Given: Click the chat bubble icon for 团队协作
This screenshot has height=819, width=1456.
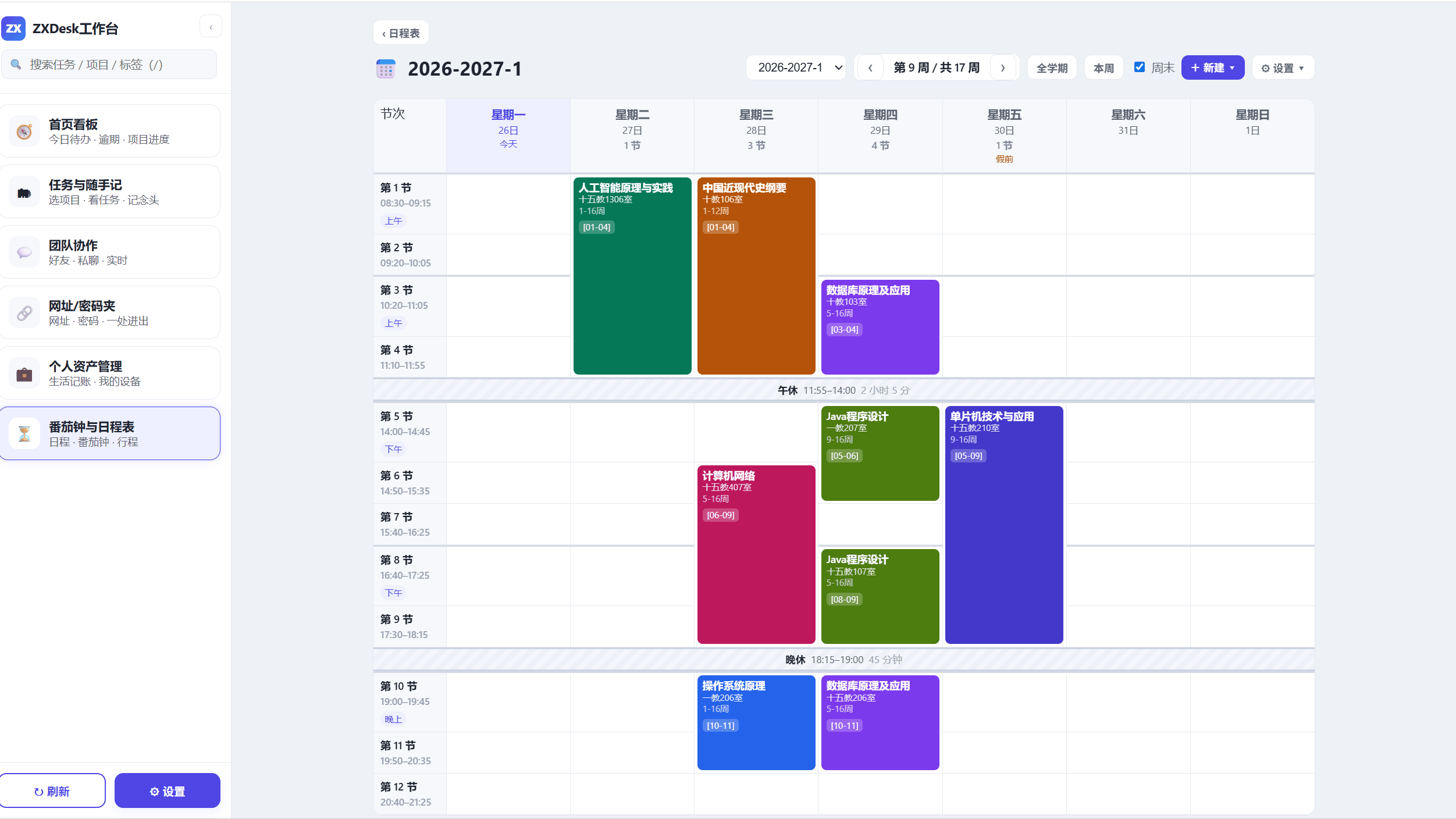Looking at the screenshot, I should click(24, 252).
